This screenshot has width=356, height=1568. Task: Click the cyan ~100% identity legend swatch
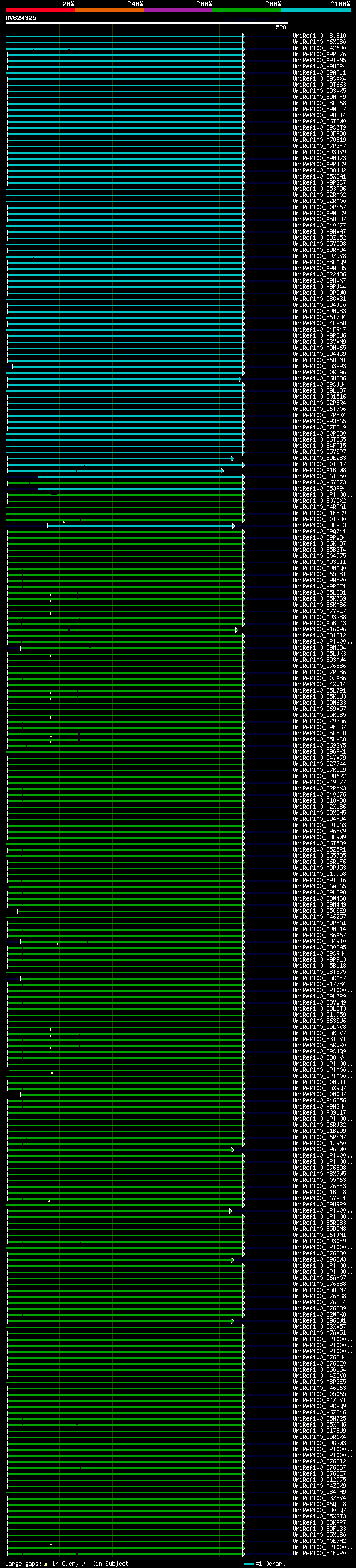tap(316, 10)
